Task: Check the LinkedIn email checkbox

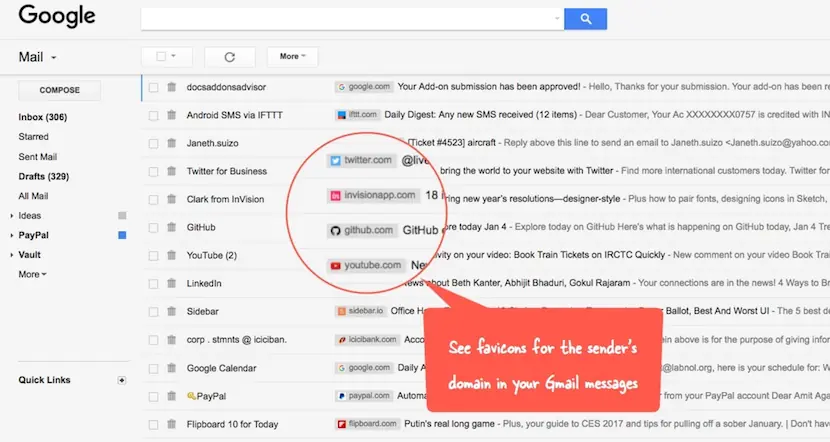Action: (154, 284)
